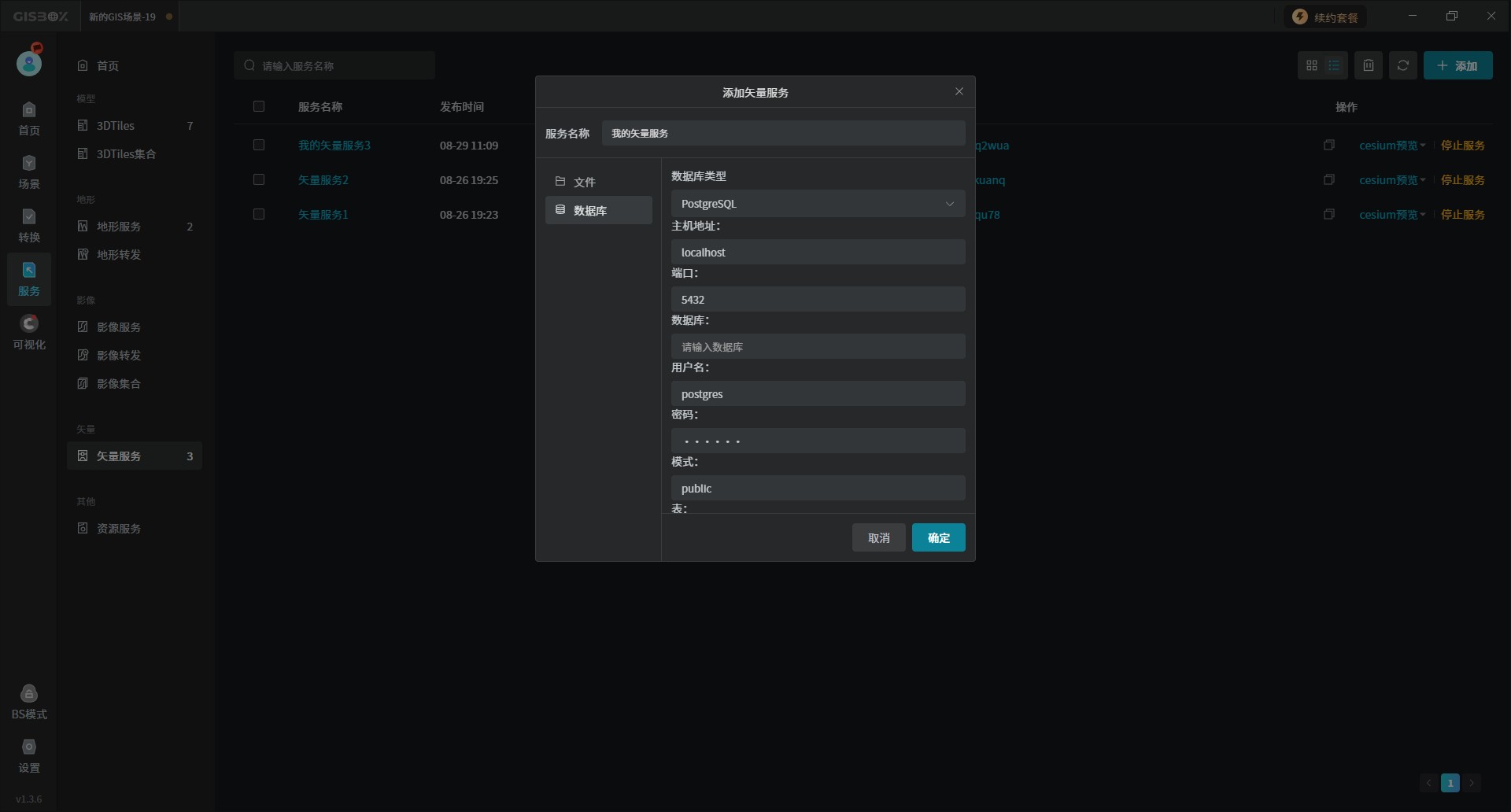Expand cesium预览 dropdown for 矢量服务1 row
This screenshot has width=1511, height=812.
pyautogui.click(x=1391, y=215)
